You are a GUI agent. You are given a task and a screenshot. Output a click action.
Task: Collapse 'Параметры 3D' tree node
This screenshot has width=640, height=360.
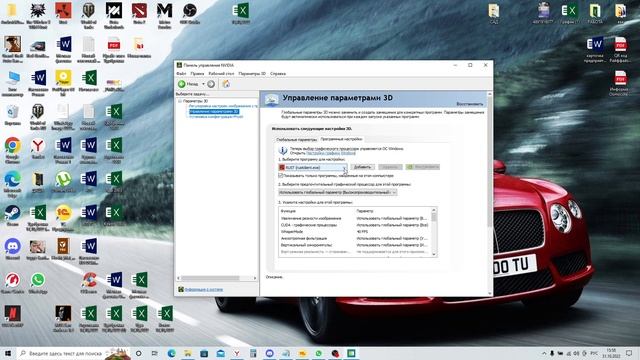pos(180,101)
